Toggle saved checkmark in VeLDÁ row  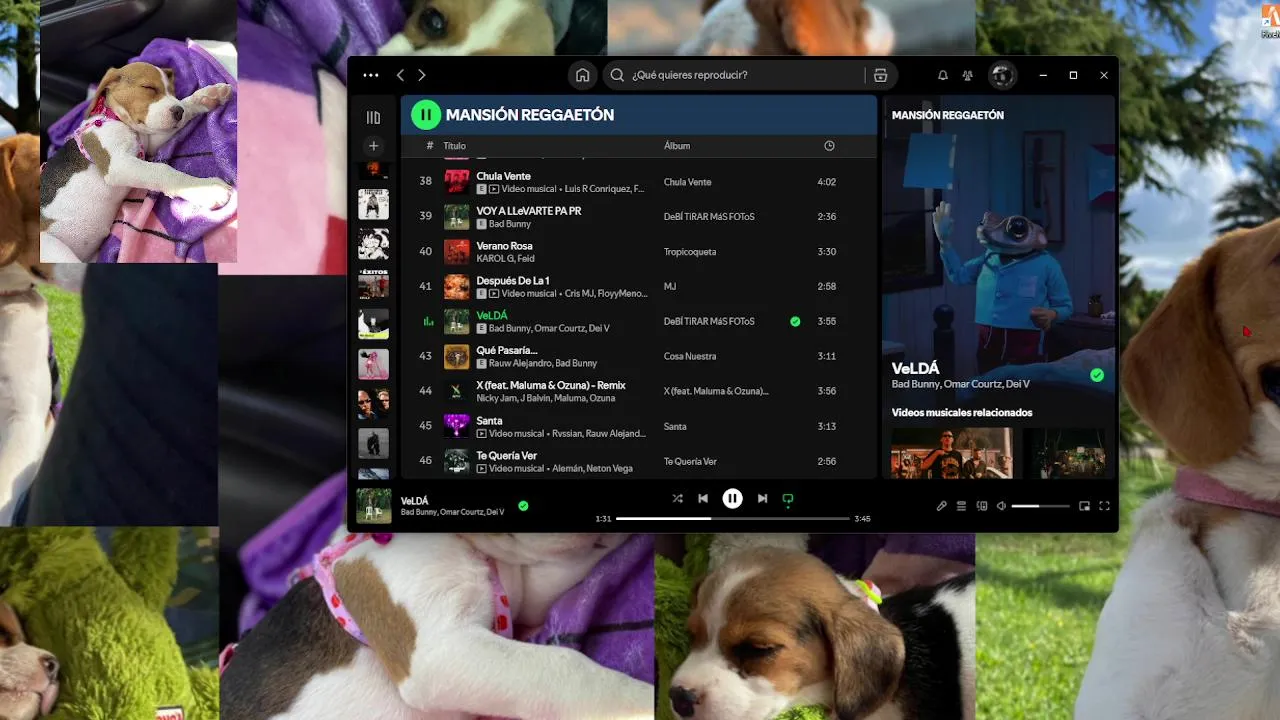[795, 322]
